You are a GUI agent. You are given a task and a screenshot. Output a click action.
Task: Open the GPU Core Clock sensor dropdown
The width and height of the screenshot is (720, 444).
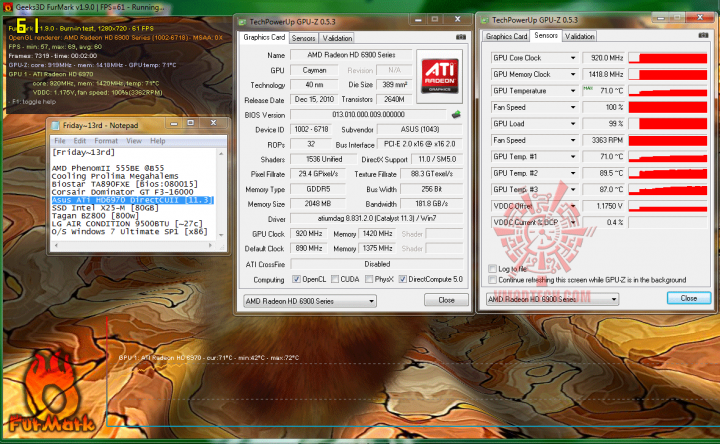click(x=573, y=58)
